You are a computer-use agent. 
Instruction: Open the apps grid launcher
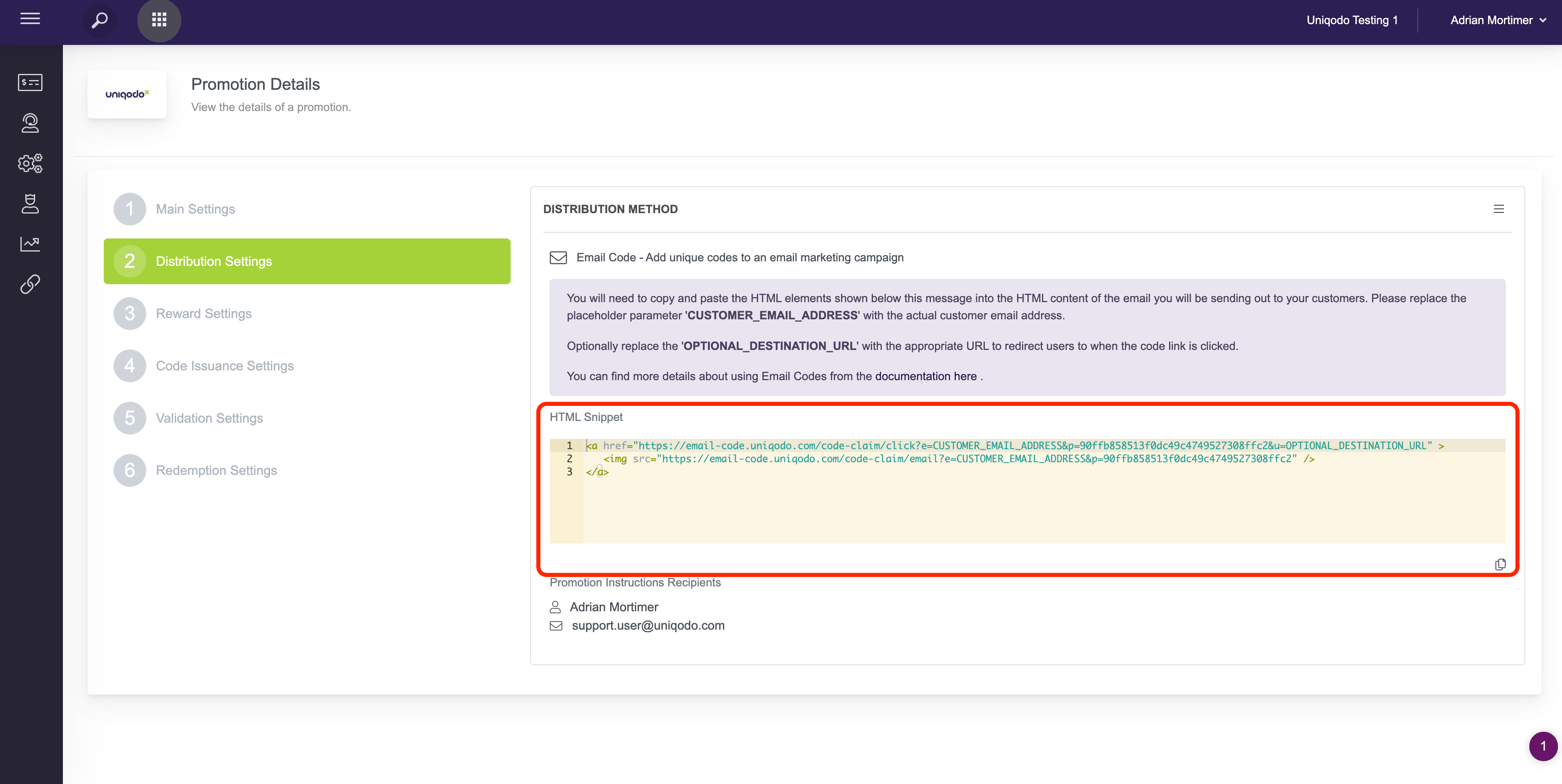[159, 20]
